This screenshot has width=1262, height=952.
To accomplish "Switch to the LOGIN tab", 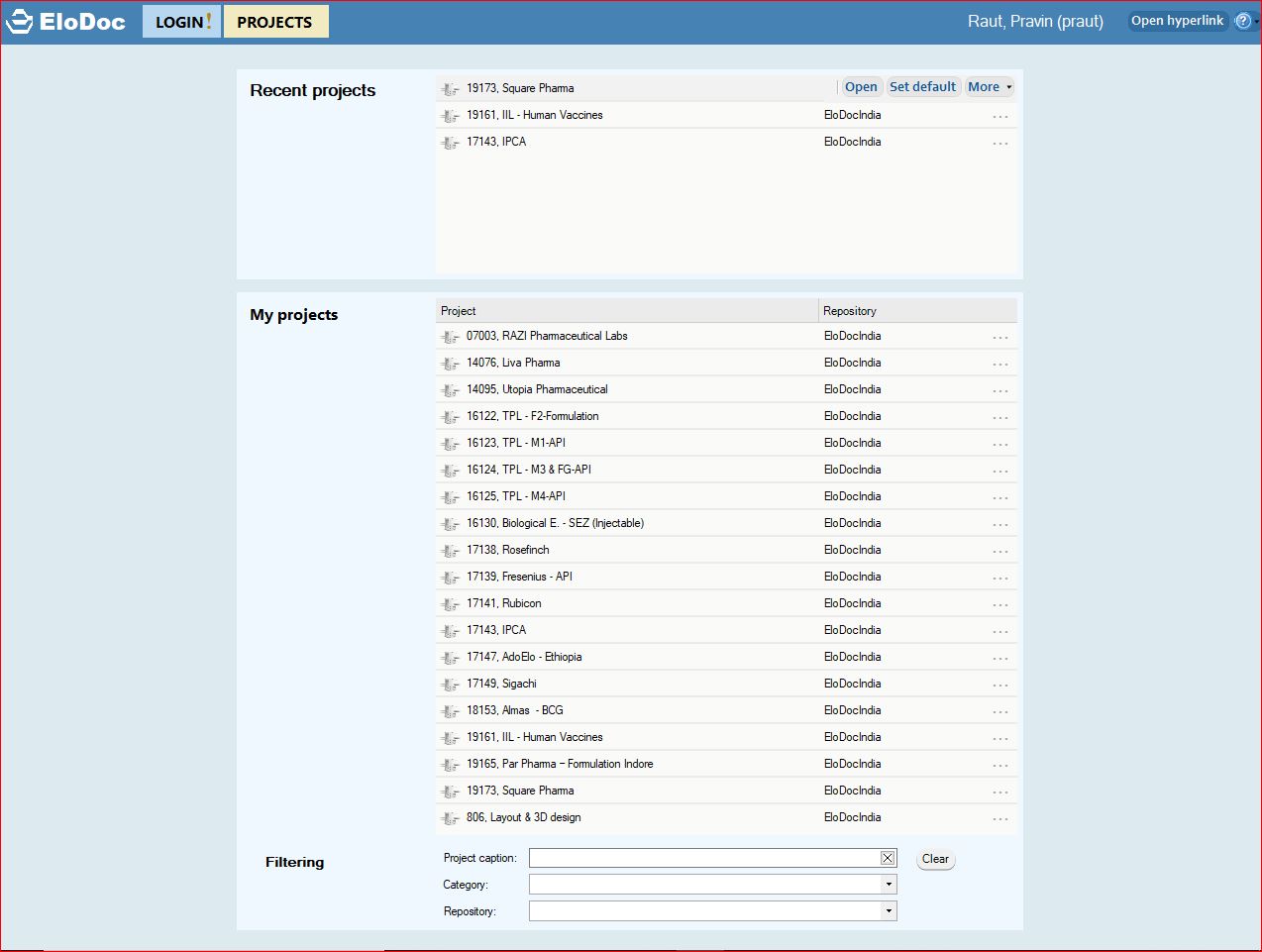I will 181,22.
